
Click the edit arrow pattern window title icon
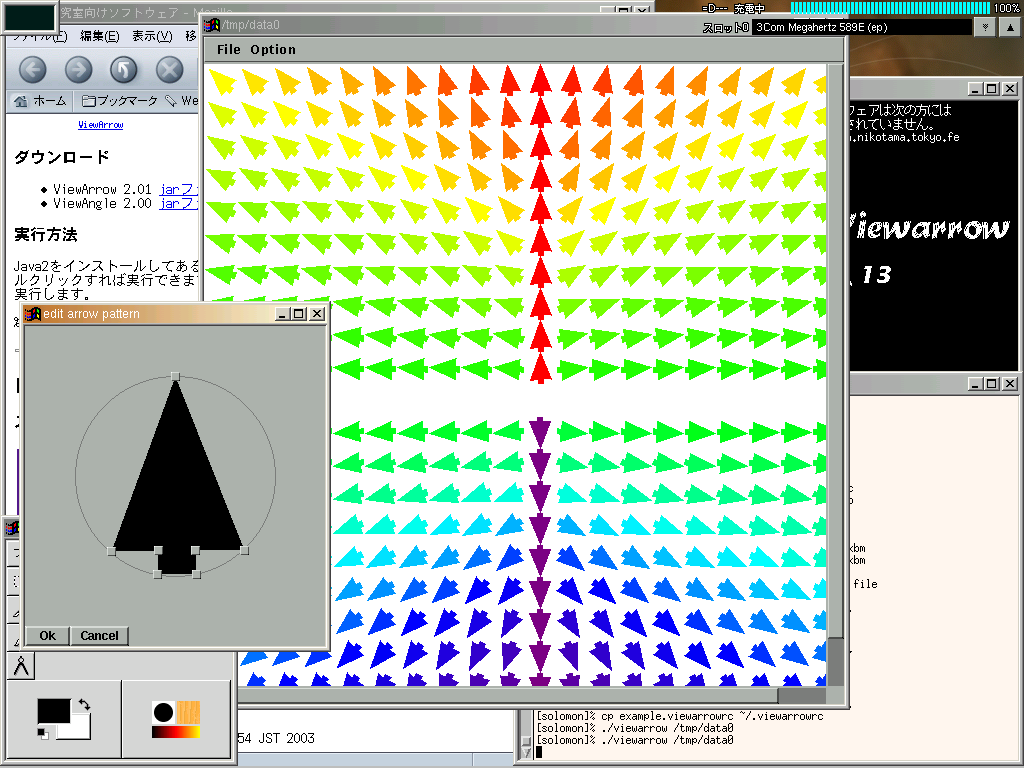pyautogui.click(x=33, y=313)
